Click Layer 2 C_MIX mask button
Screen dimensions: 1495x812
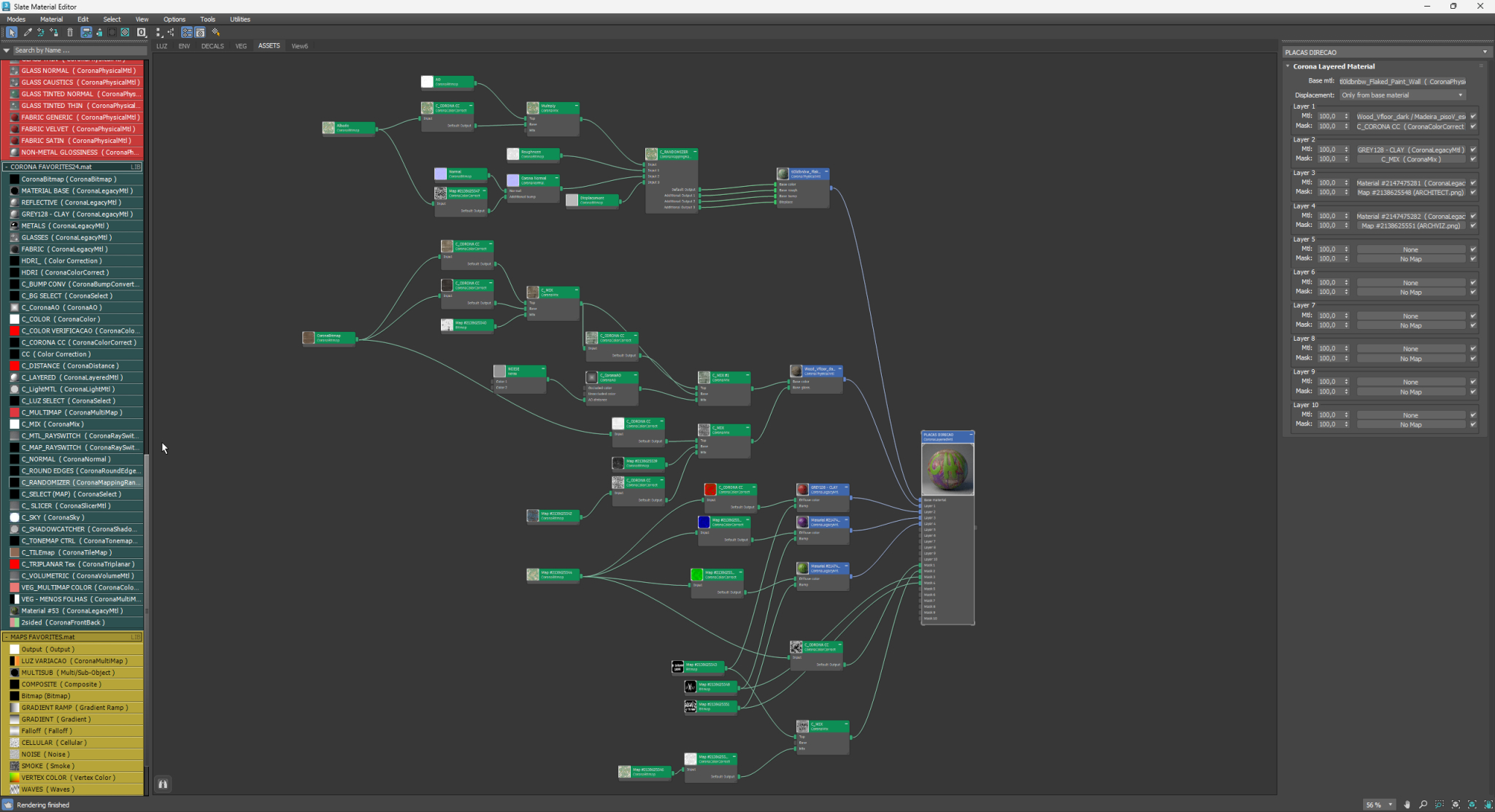point(1410,159)
